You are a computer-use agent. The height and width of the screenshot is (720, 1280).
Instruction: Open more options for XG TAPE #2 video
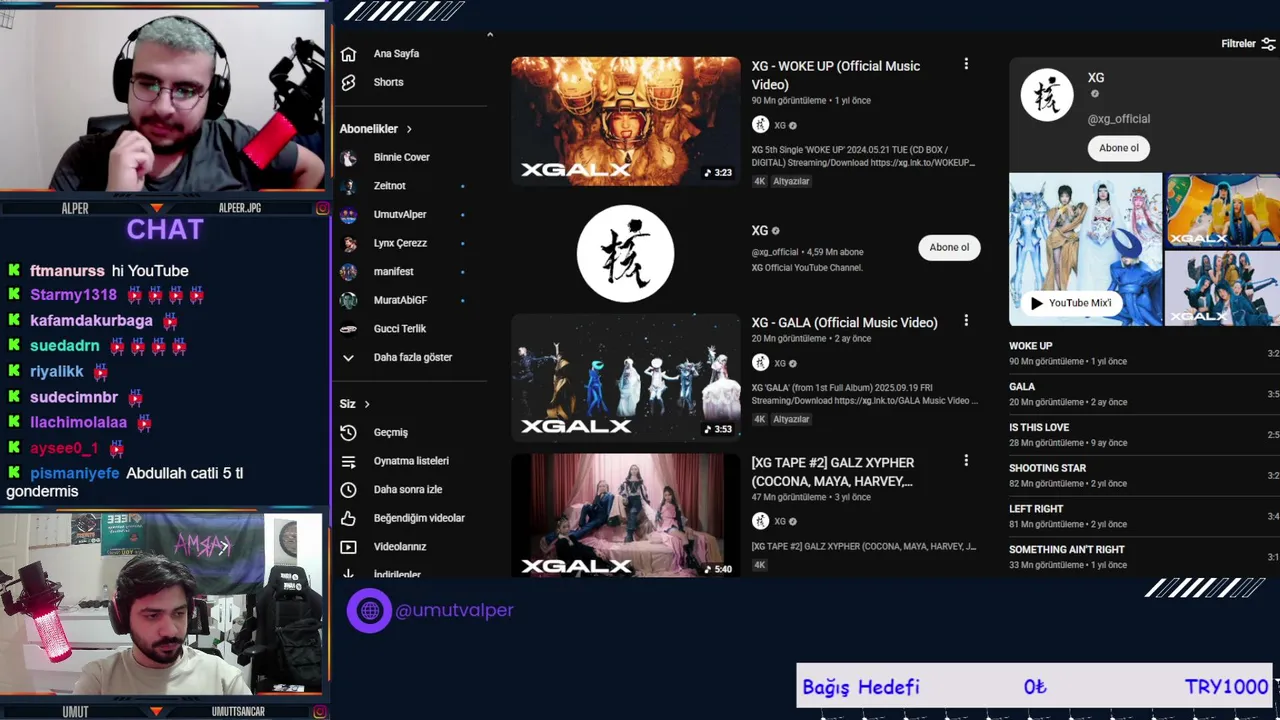pos(966,461)
